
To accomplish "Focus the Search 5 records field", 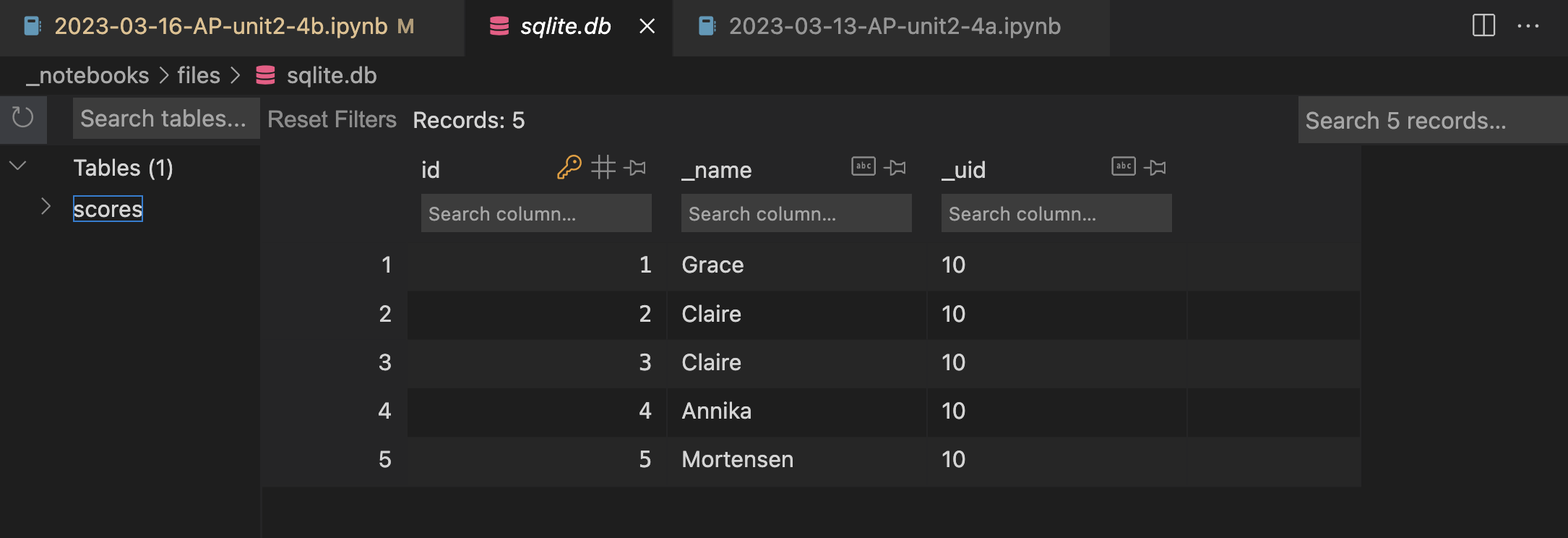I will [1433, 120].
